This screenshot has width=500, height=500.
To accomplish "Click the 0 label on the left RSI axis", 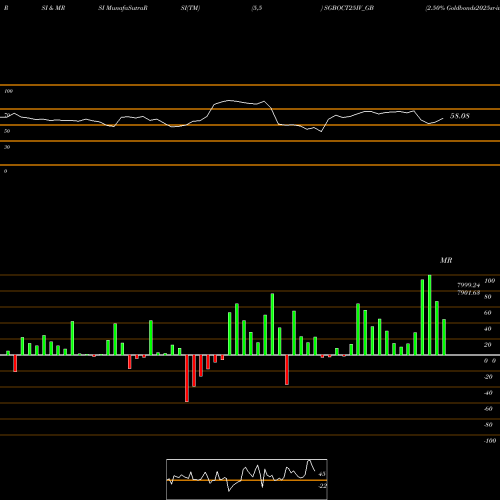I will pyautogui.click(x=5, y=171).
